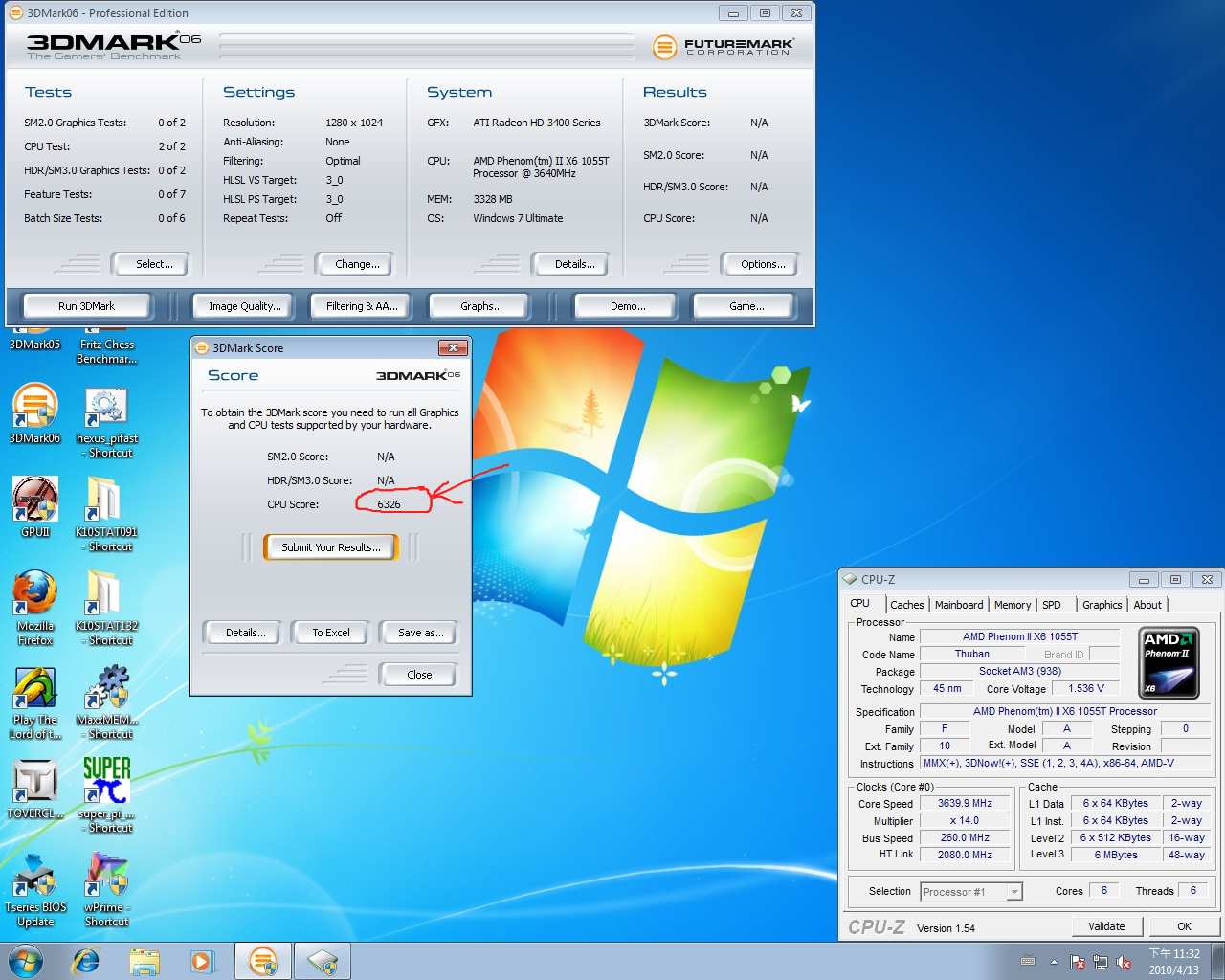The image size is (1225, 980).
Task: Open Options under Results
Action: [x=763, y=264]
